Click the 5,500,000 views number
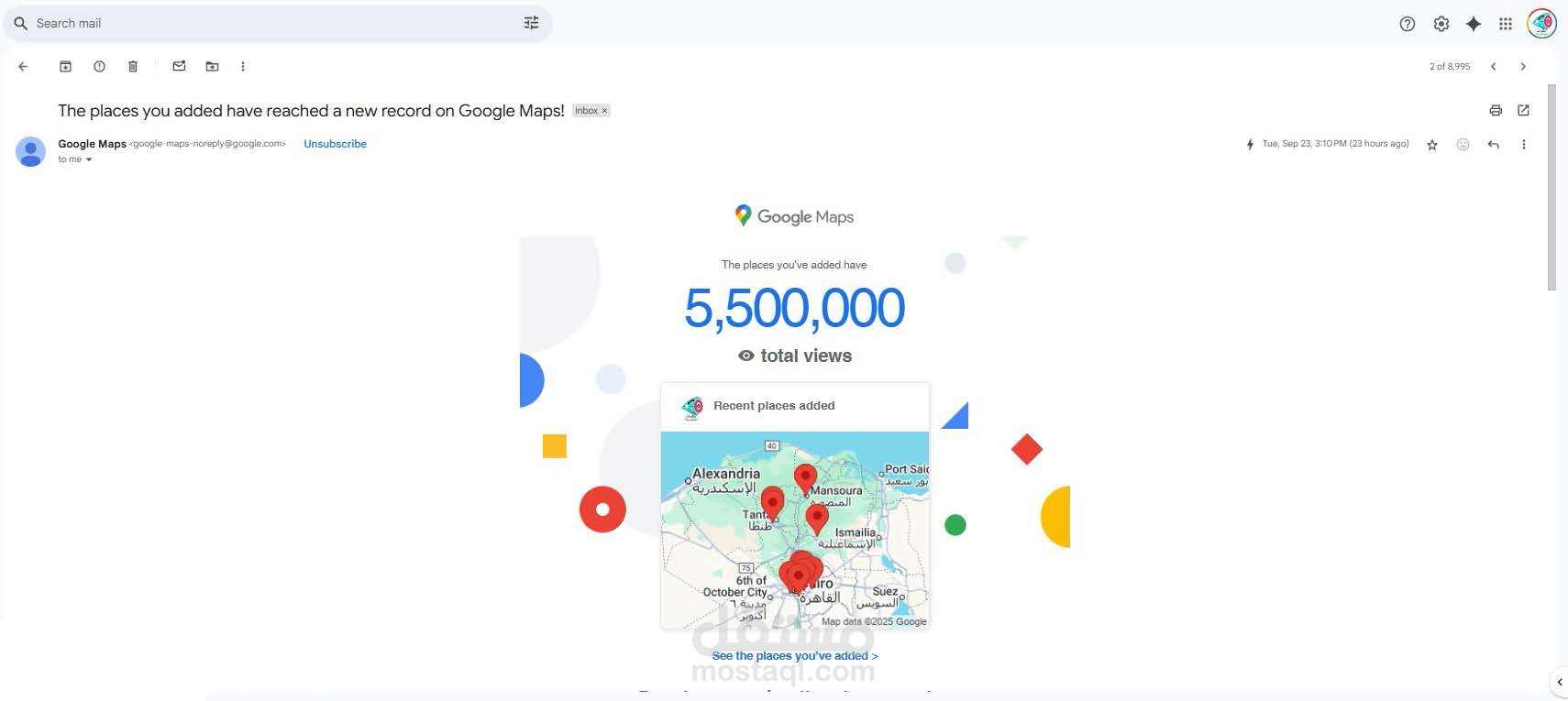Image resolution: width=1568 pixels, height=701 pixels. click(x=794, y=308)
